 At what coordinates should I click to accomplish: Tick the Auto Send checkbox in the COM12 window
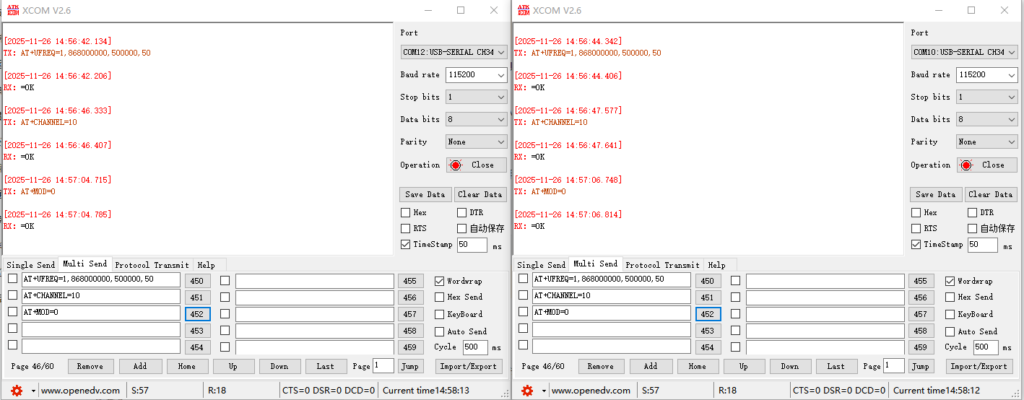click(x=440, y=331)
